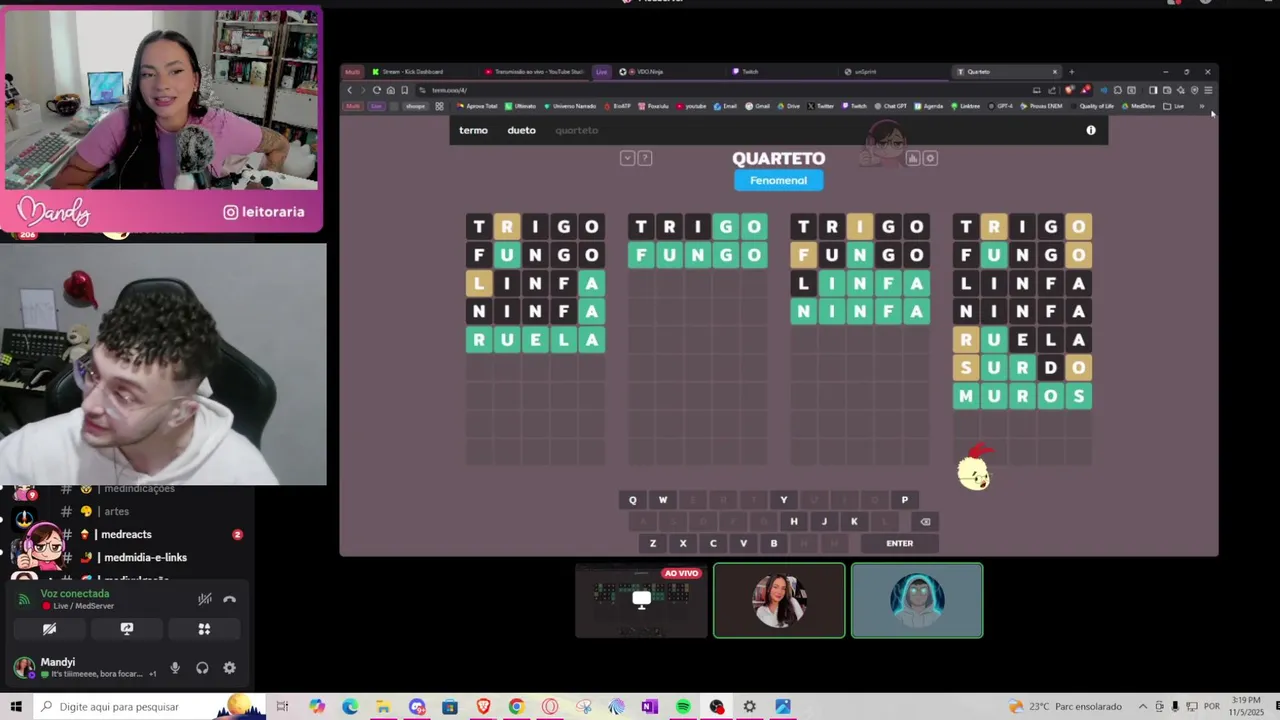The image size is (1280, 720).
Task: Reload the page in browser
Action: coord(377,90)
